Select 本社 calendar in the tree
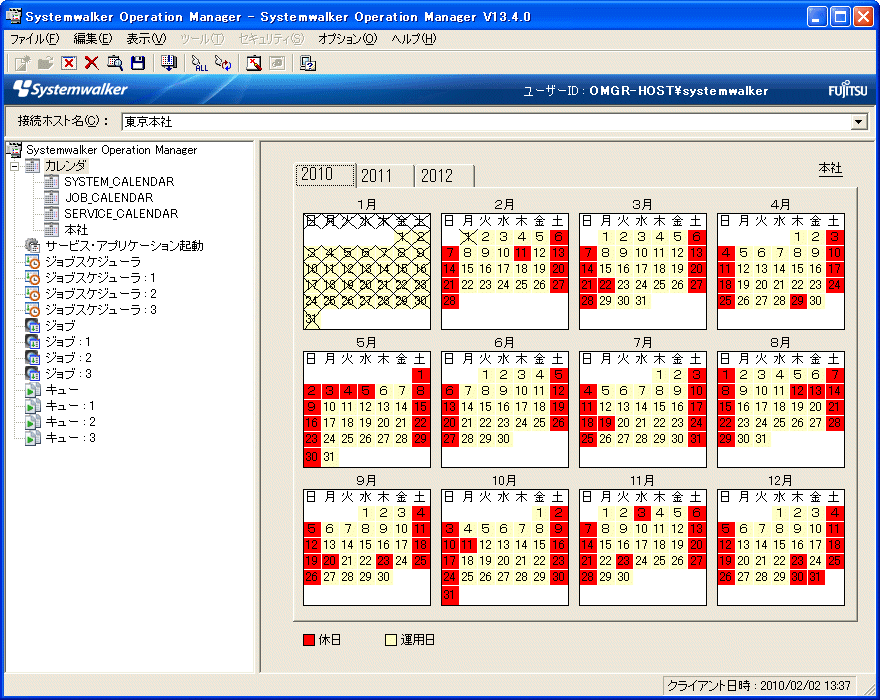This screenshot has width=880, height=700. (x=76, y=230)
